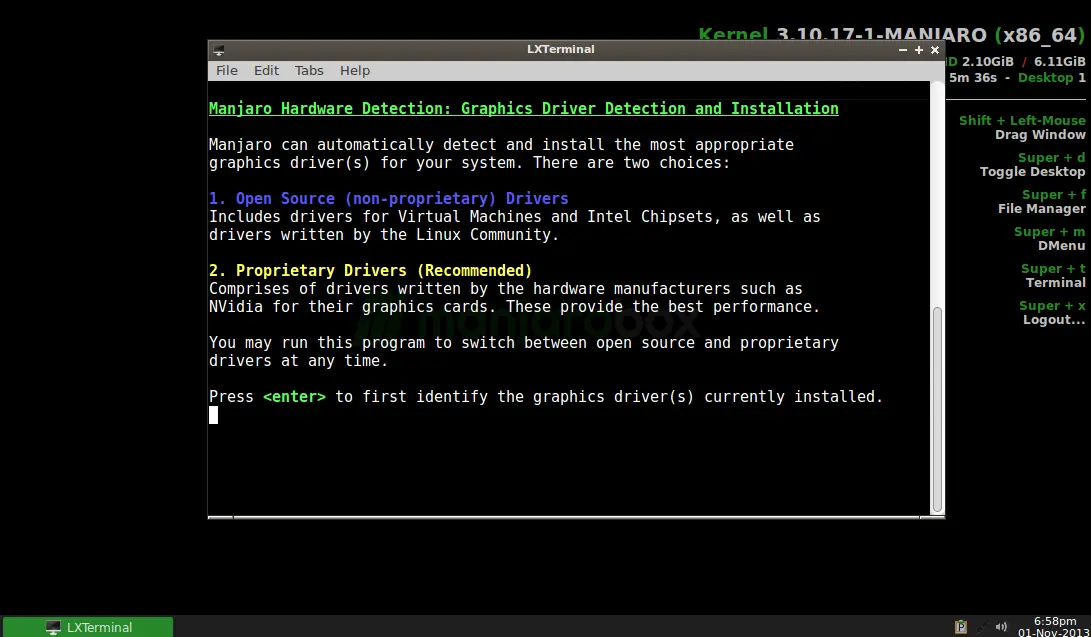Open the Help menu
Viewport: 1091px width, 637px height.
coord(354,70)
